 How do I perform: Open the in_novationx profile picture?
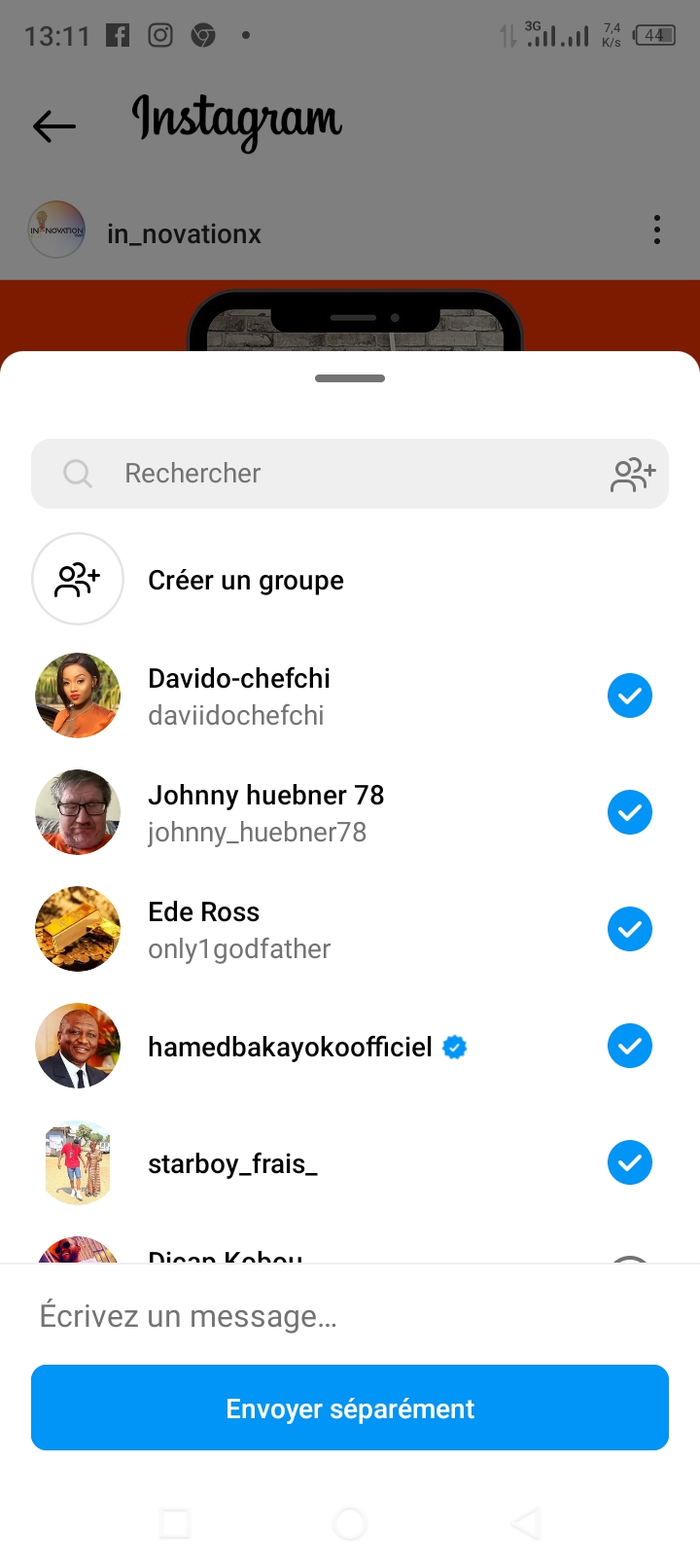tap(56, 231)
